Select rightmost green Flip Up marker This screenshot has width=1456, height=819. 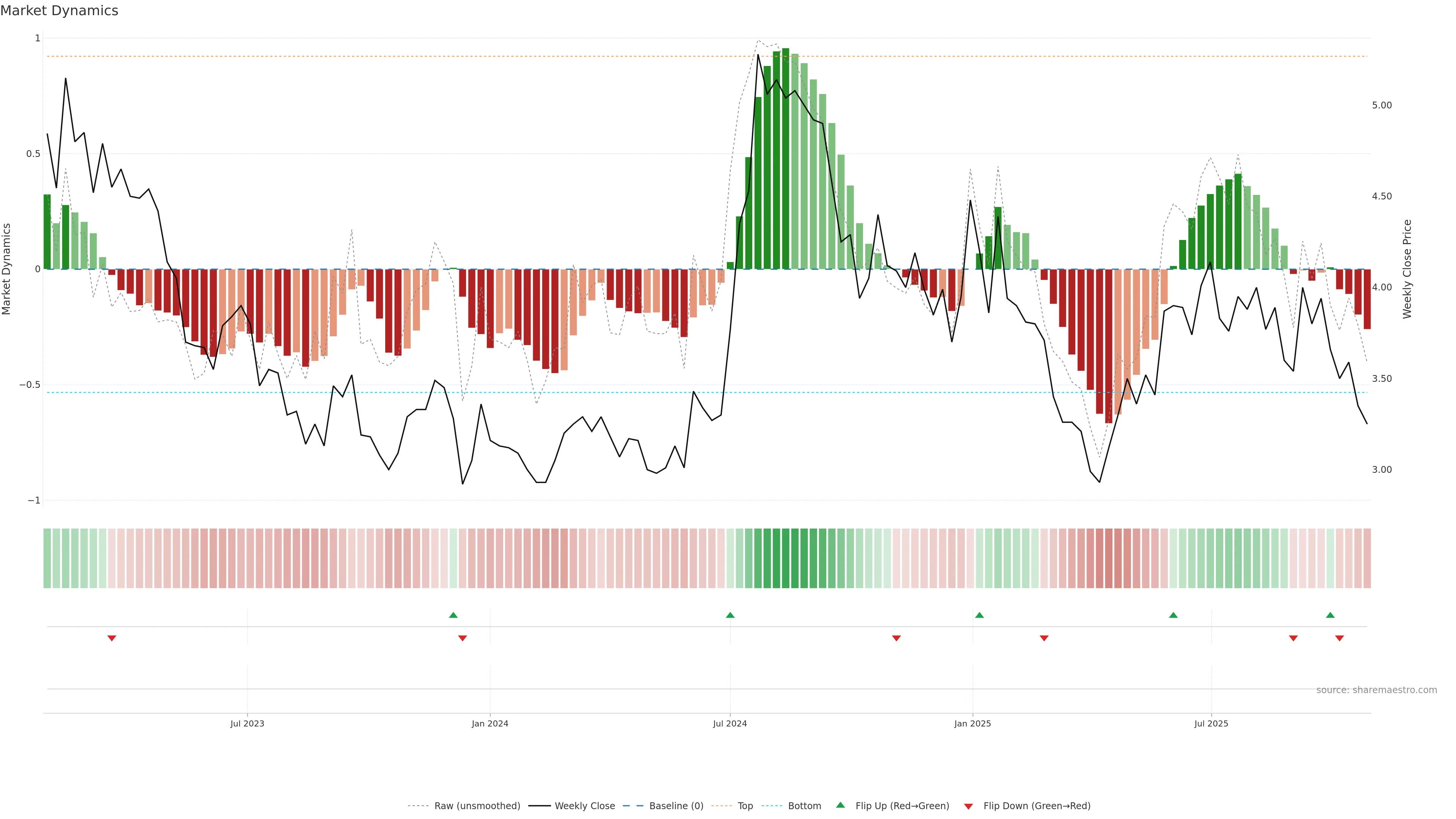pos(1330,615)
